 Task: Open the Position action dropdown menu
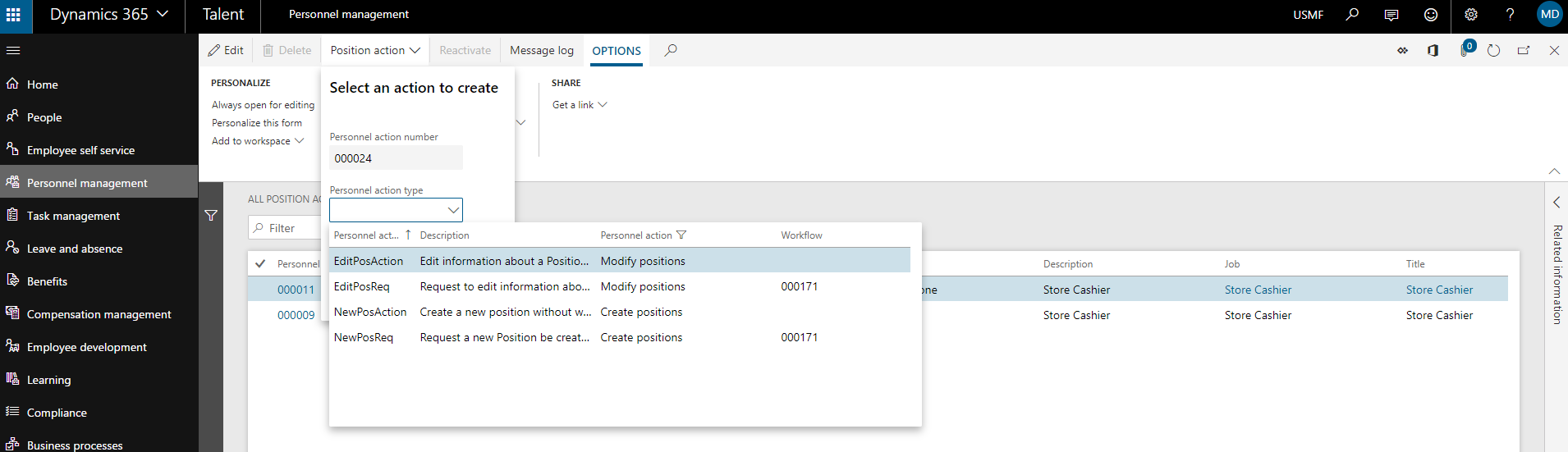click(375, 51)
